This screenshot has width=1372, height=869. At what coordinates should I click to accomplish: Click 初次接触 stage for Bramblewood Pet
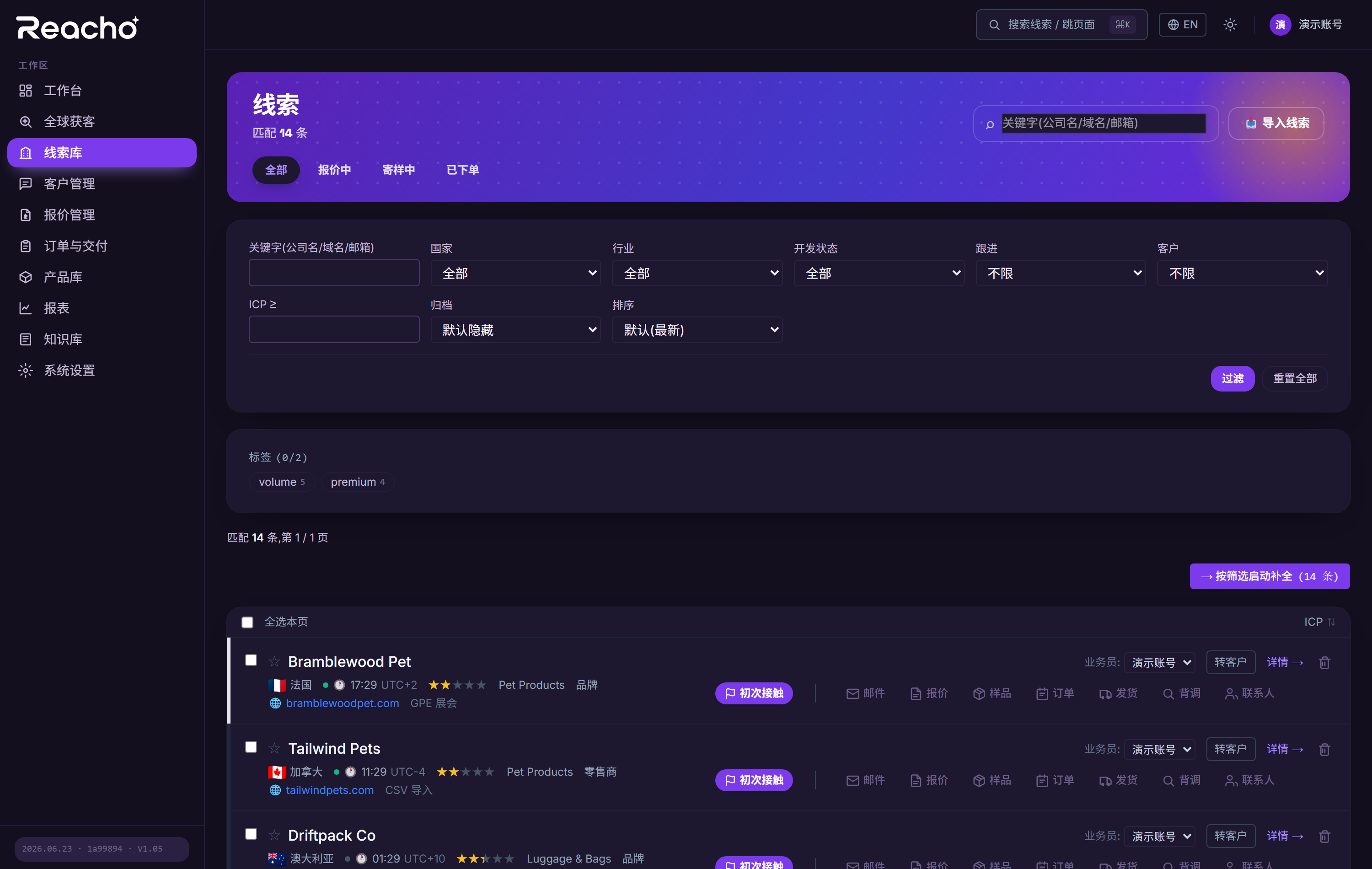(754, 693)
